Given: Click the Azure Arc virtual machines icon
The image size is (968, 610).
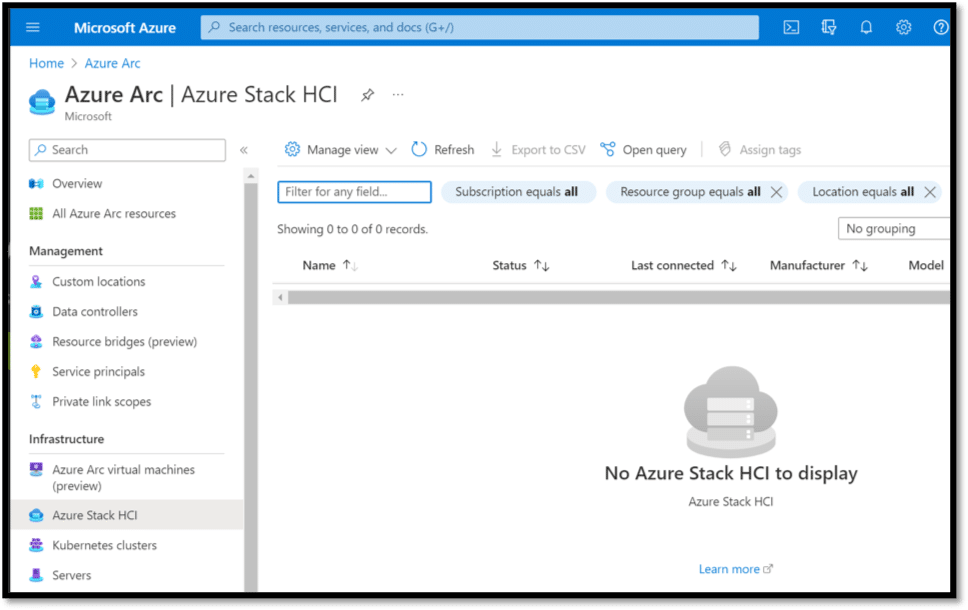Looking at the screenshot, I should [36, 470].
